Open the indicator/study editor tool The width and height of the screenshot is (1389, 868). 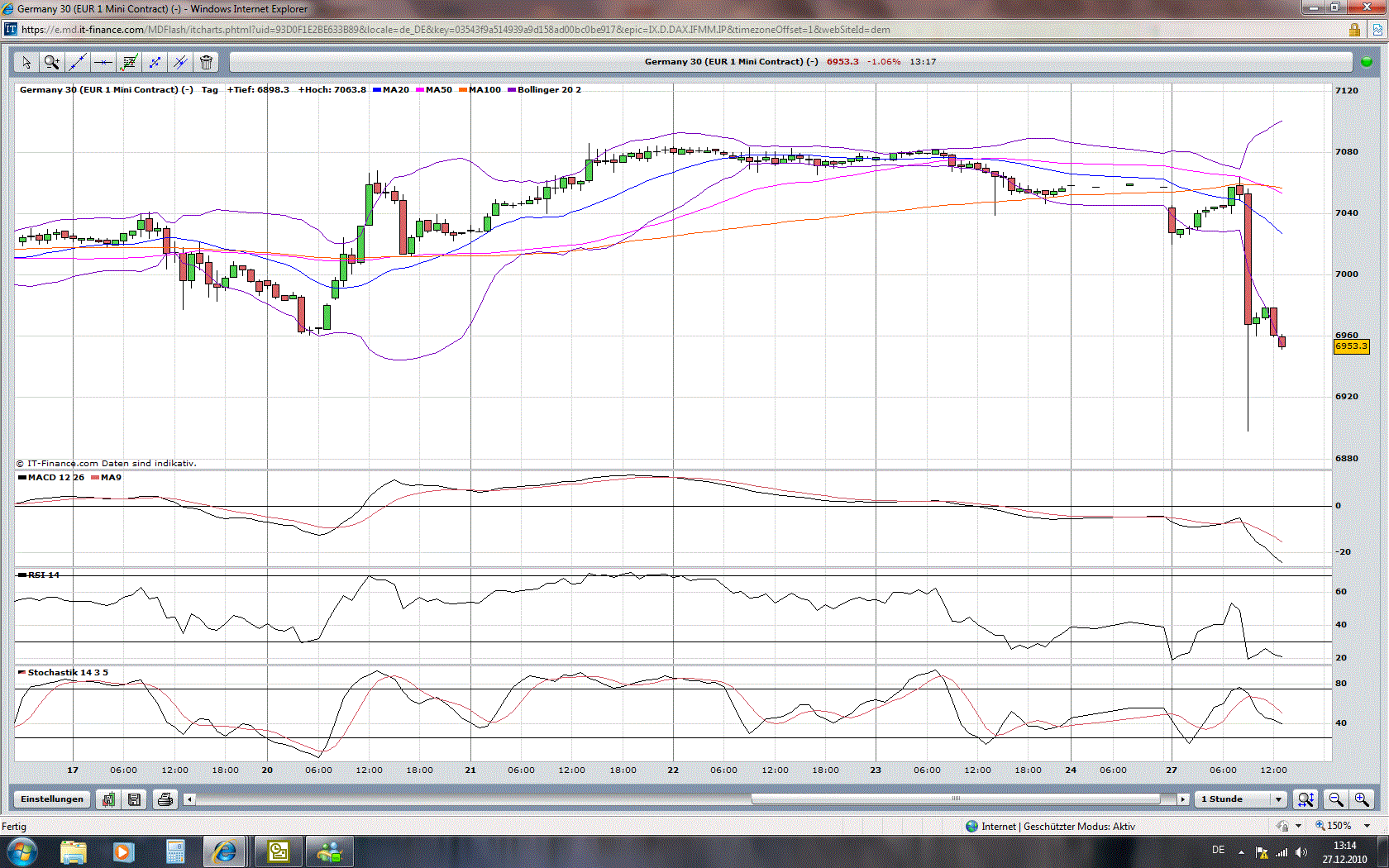click(129, 62)
